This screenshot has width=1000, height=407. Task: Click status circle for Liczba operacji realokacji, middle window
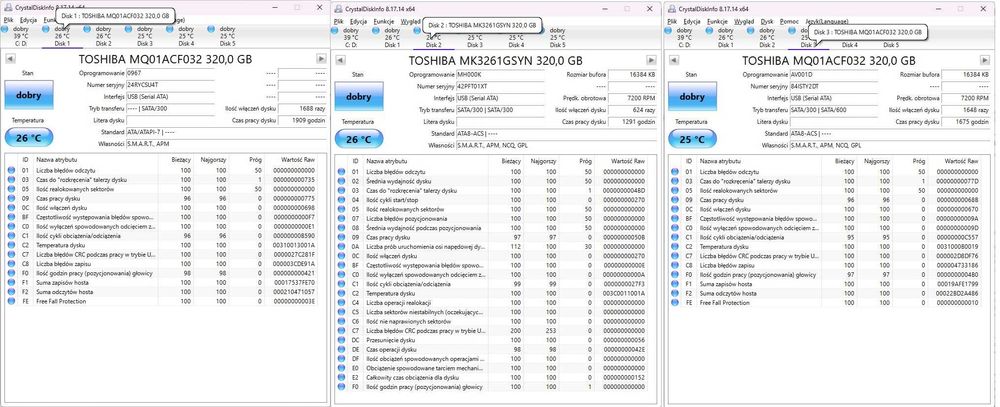(341, 302)
